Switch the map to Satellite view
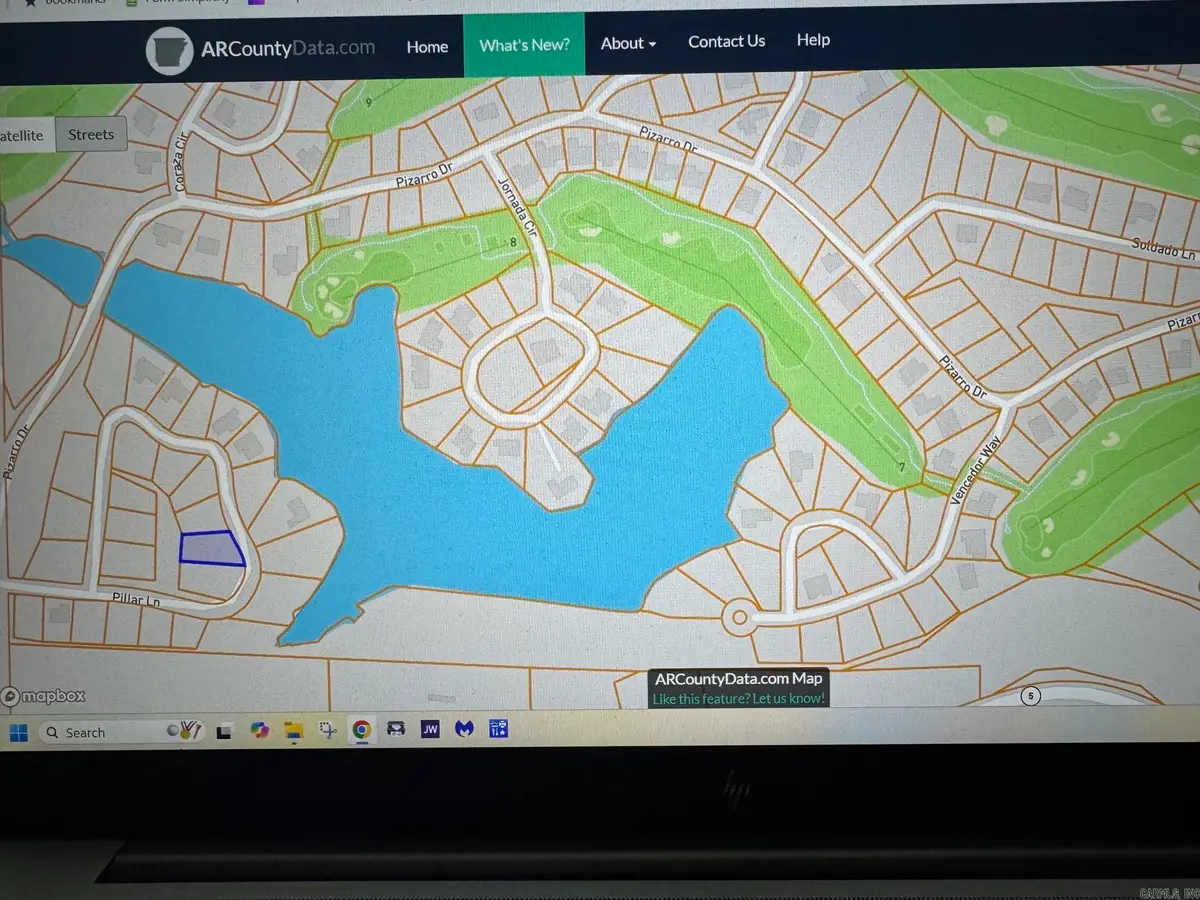The height and width of the screenshot is (900, 1200). [24, 136]
